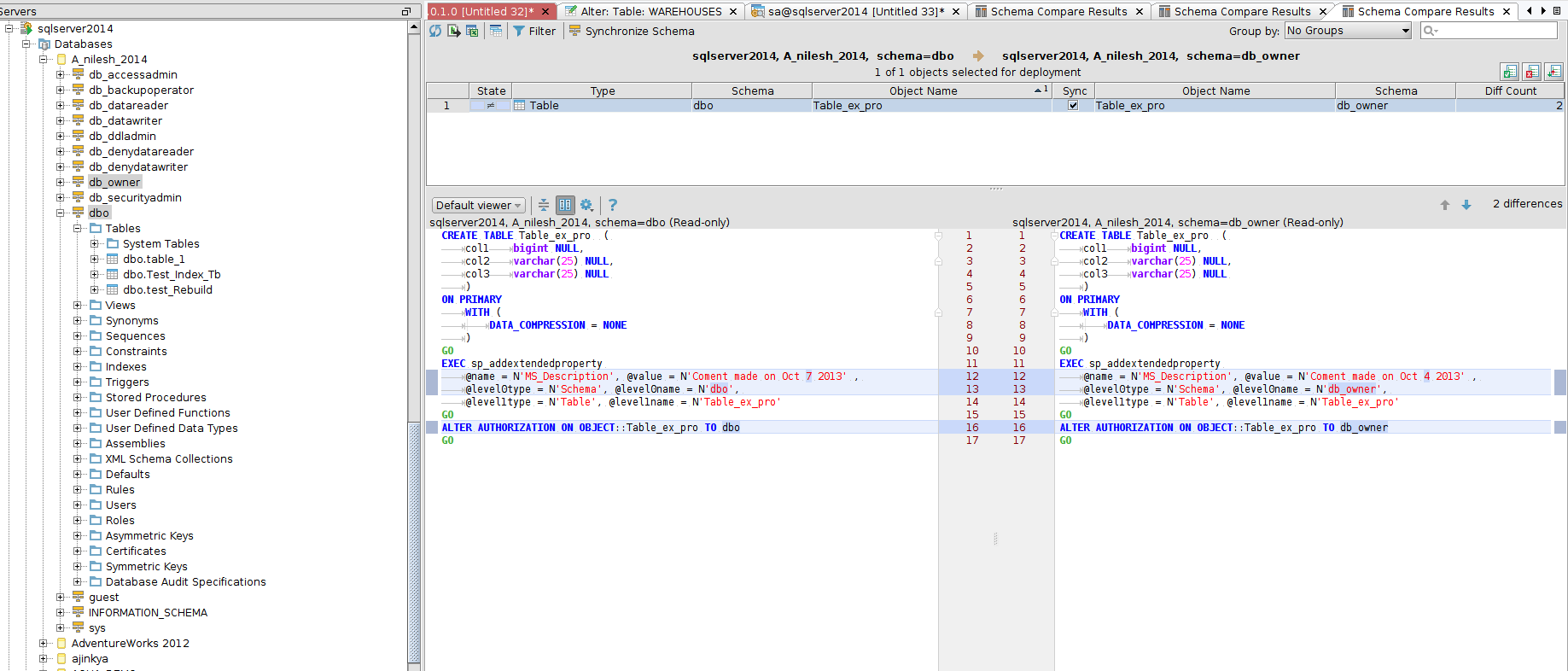Click the magnifier icon in the search box

click(x=1431, y=31)
